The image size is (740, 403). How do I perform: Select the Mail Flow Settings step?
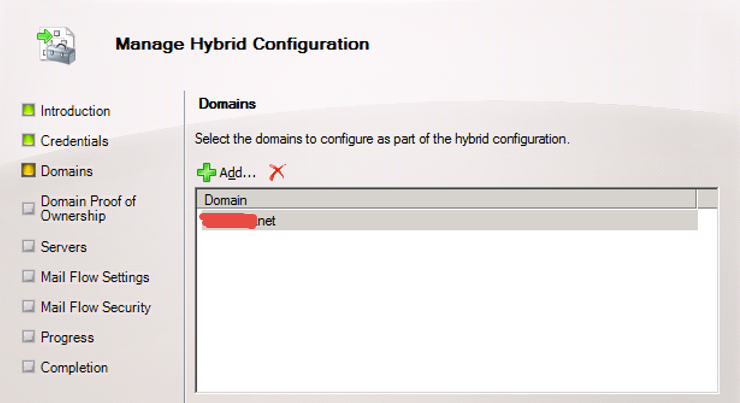(95, 277)
